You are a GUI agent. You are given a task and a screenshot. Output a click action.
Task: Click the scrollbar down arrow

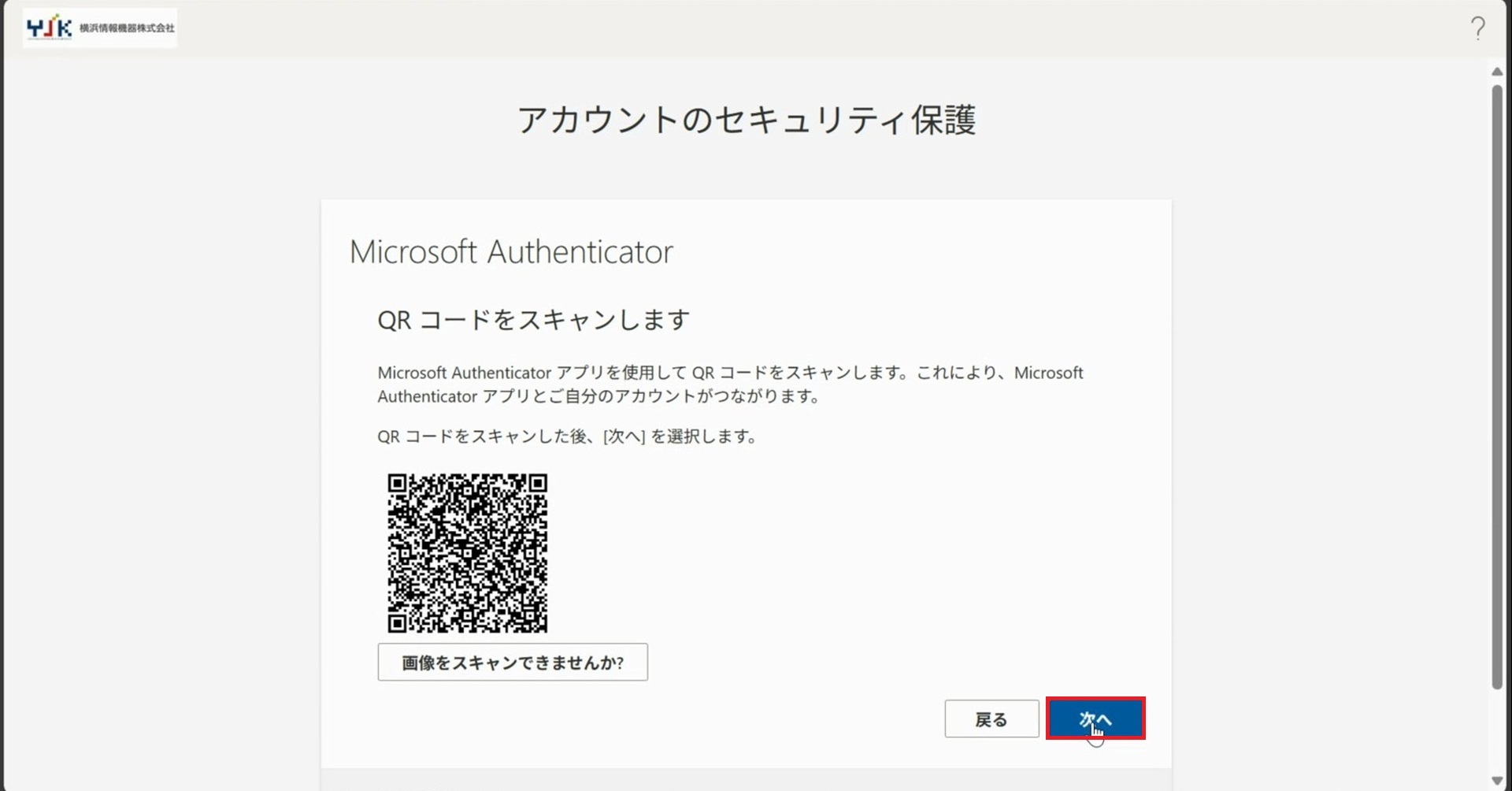click(x=1497, y=781)
